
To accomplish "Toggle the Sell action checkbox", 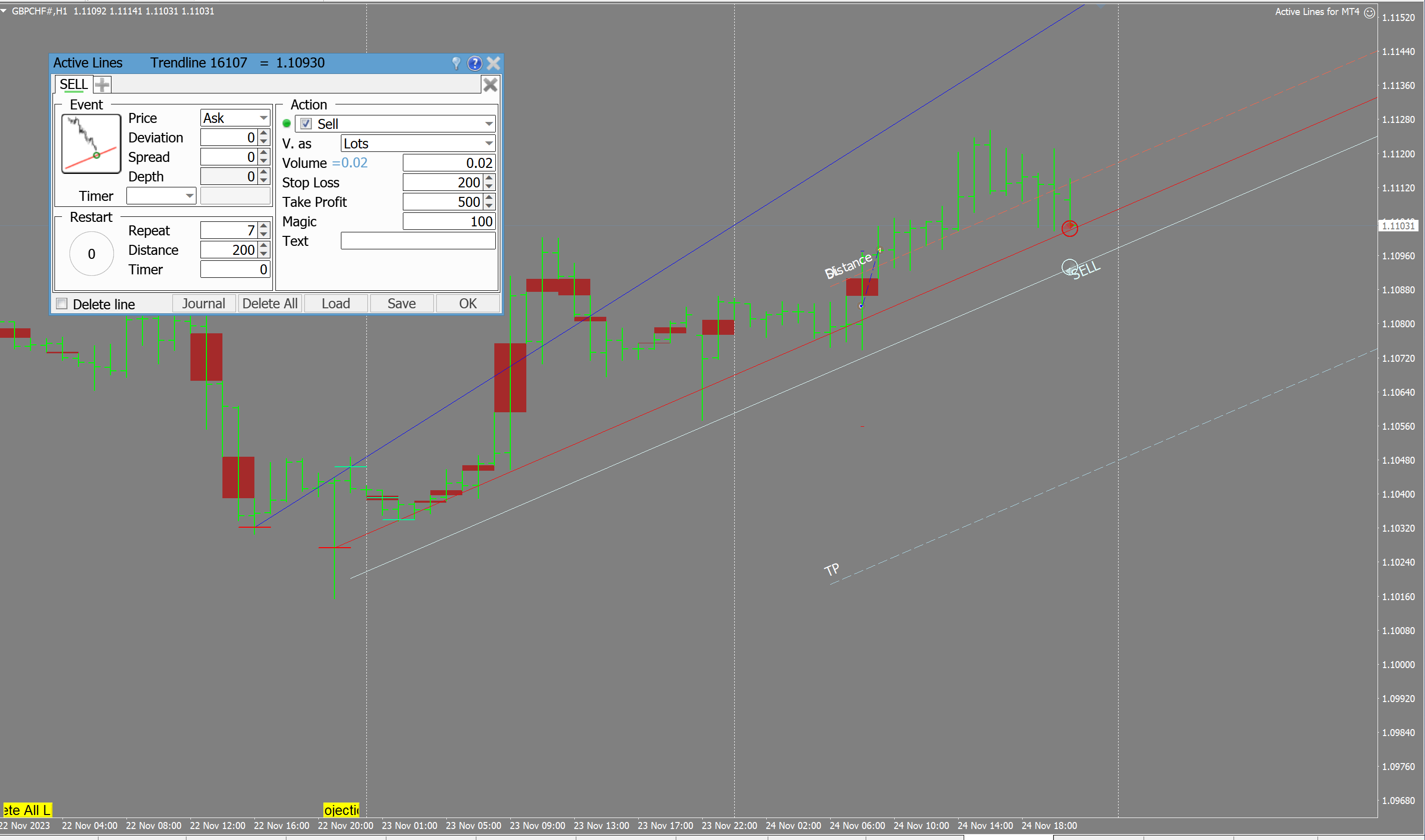I will click(306, 123).
